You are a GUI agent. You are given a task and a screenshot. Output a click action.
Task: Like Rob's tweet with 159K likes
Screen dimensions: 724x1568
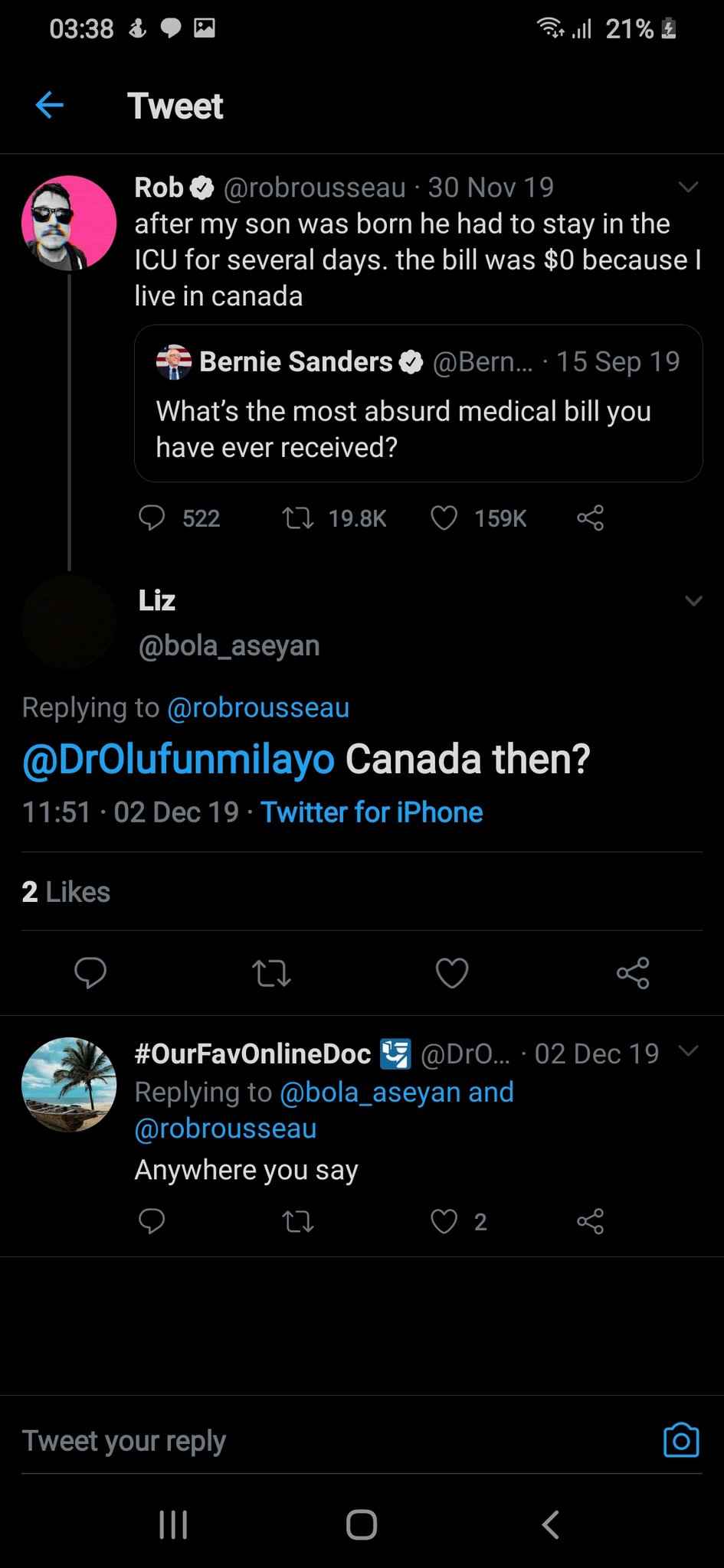tap(444, 518)
